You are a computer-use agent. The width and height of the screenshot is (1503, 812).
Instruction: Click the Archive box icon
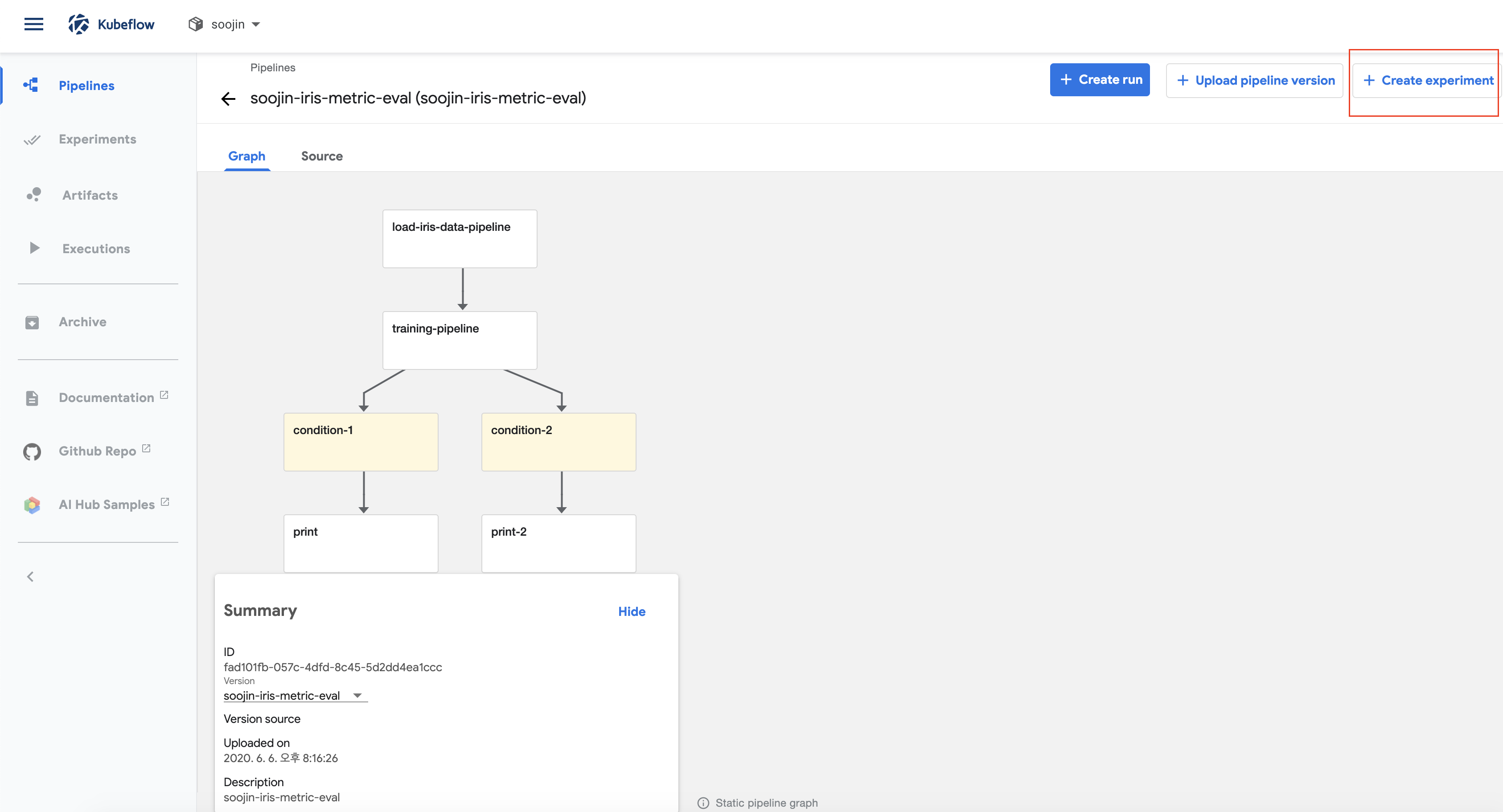coord(32,322)
